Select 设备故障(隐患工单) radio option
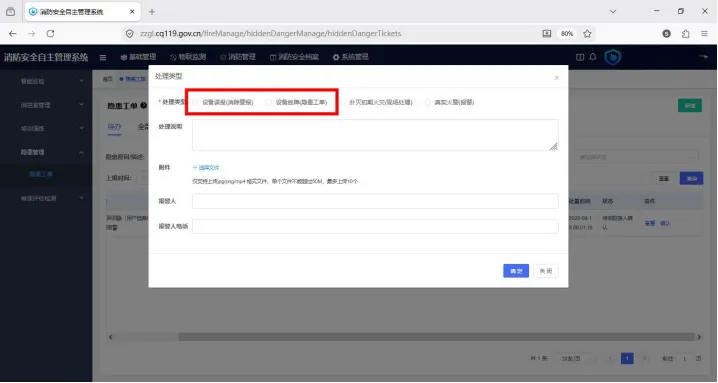Screen dimensions: 718x383 click(296, 102)
